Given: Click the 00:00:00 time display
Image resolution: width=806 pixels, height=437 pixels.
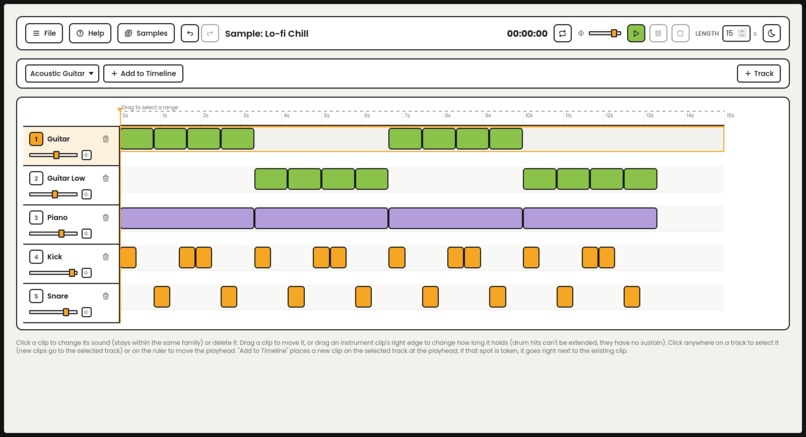Looking at the screenshot, I should click(527, 33).
